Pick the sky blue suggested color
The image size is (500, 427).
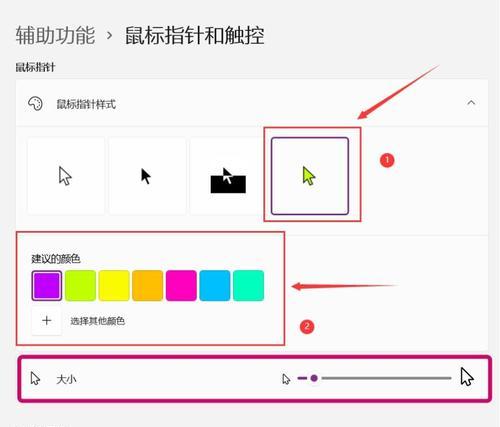tap(215, 286)
